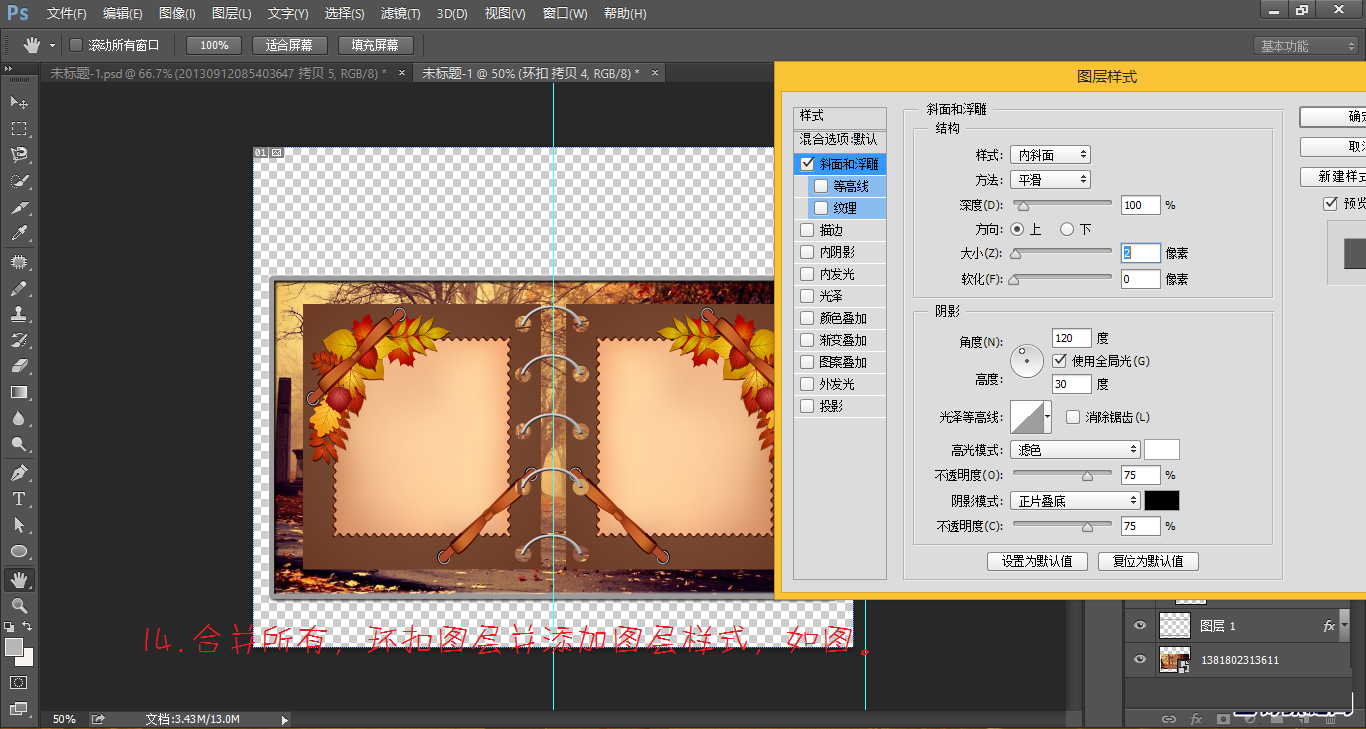Image resolution: width=1366 pixels, height=729 pixels.
Task: Select the Gradient tool
Action: (x=19, y=392)
